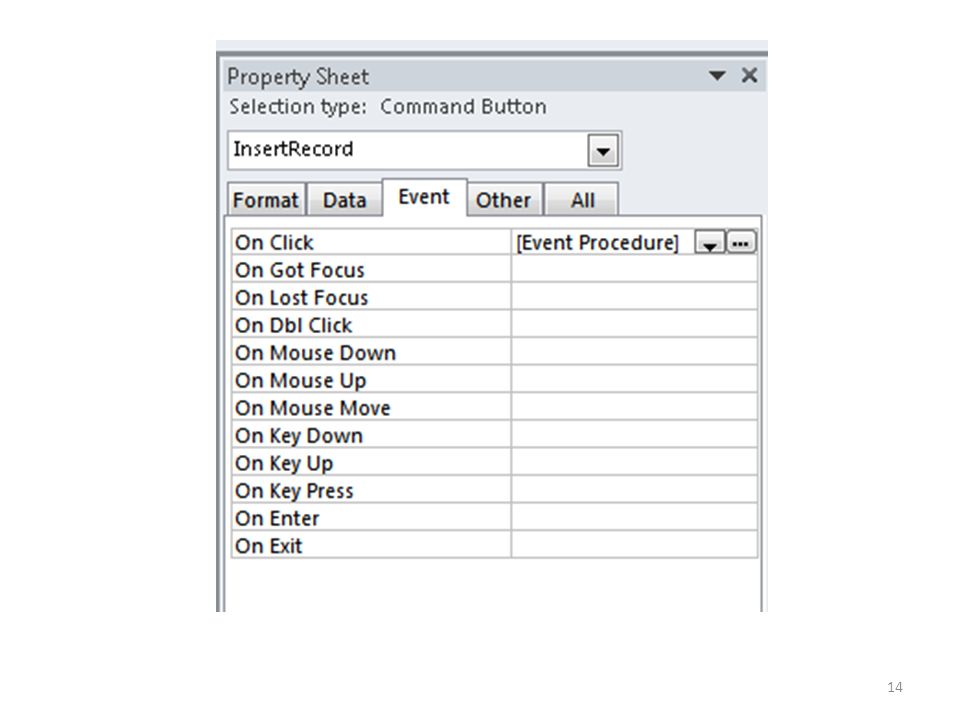Click the [Event Procedure] text in On Click
The width and height of the screenshot is (960, 720).
598,243
